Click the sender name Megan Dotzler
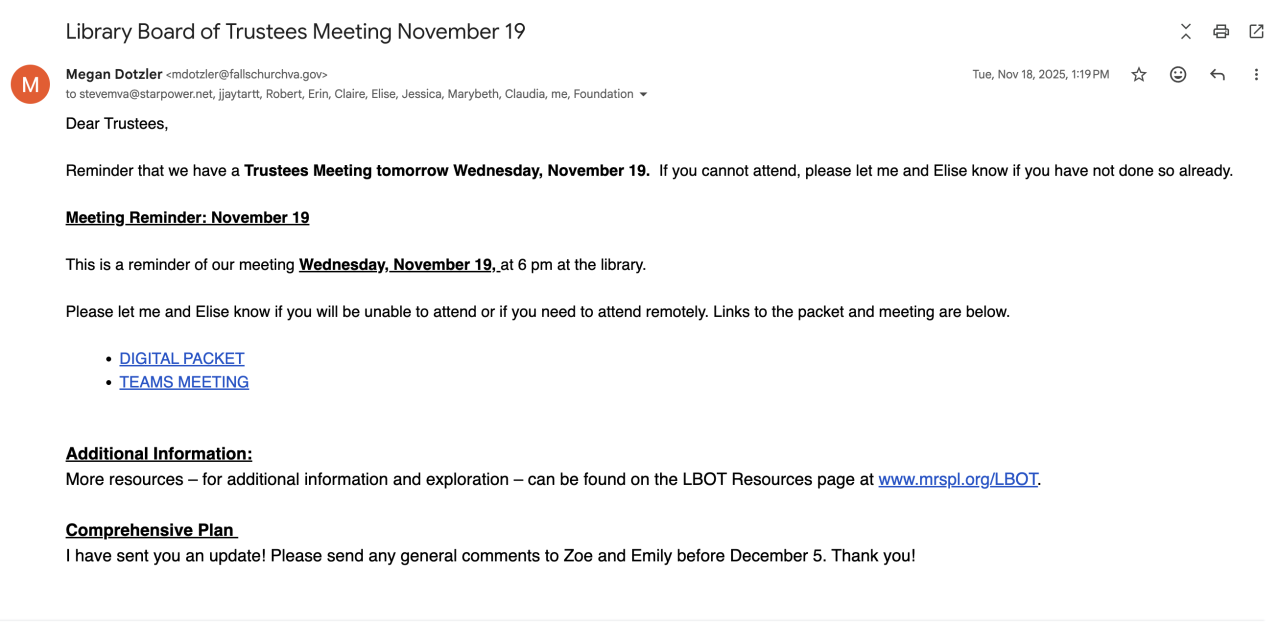This screenshot has height=627, width=1280. (x=113, y=74)
